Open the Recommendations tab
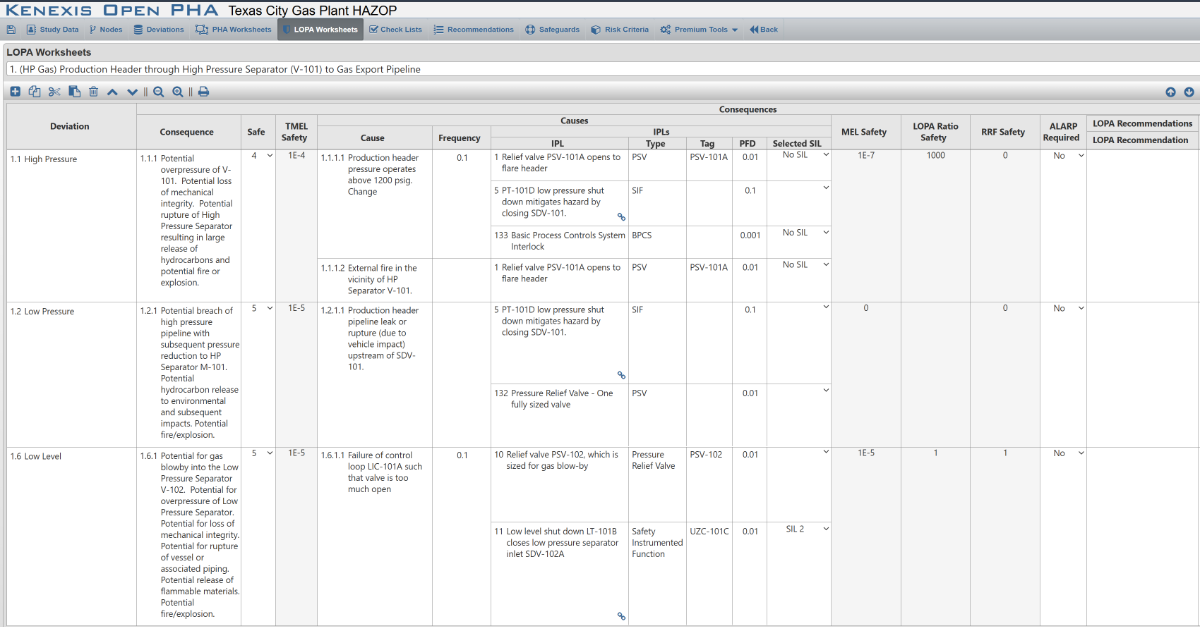This screenshot has width=1200, height=627. pyautogui.click(x=474, y=30)
